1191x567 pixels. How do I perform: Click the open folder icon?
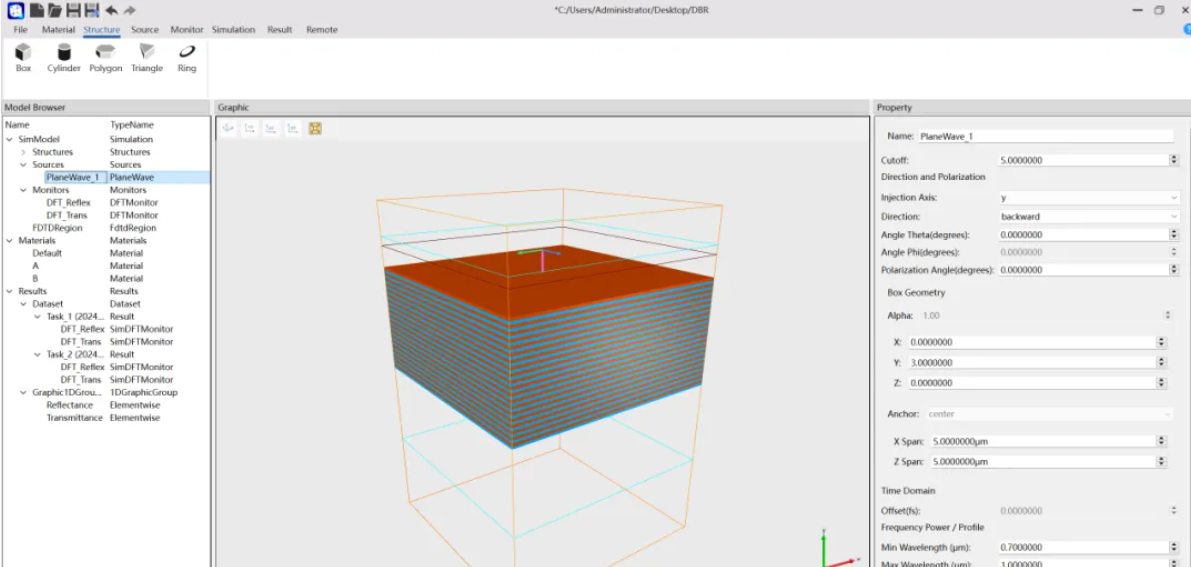55,10
